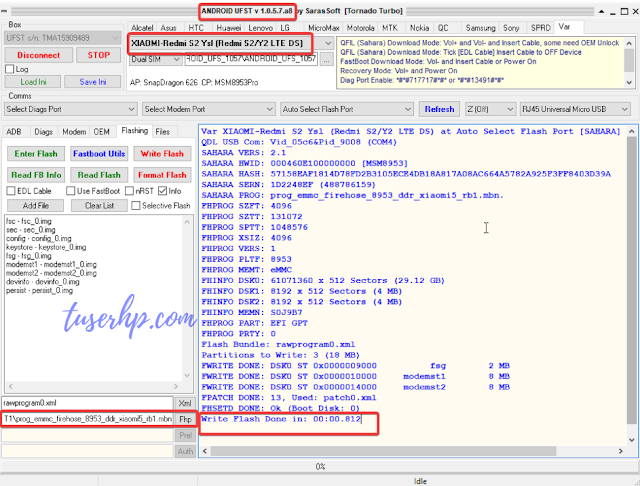The width and height of the screenshot is (640, 486).
Task: Click the log horizontal scrollbar
Action: pos(383,451)
